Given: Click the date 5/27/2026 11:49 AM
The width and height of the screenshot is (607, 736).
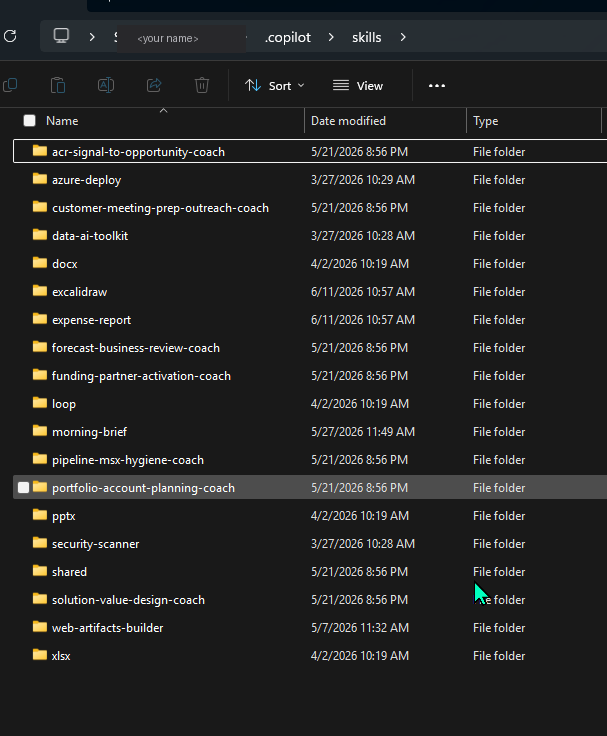Looking at the screenshot, I should pyautogui.click(x=363, y=432).
